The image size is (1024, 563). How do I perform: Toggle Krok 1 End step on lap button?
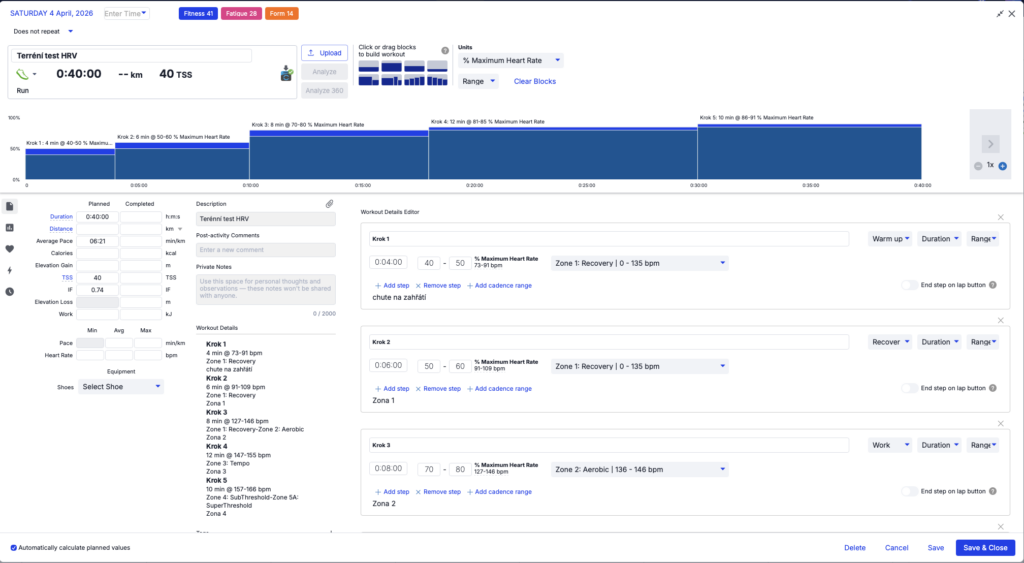click(x=909, y=285)
